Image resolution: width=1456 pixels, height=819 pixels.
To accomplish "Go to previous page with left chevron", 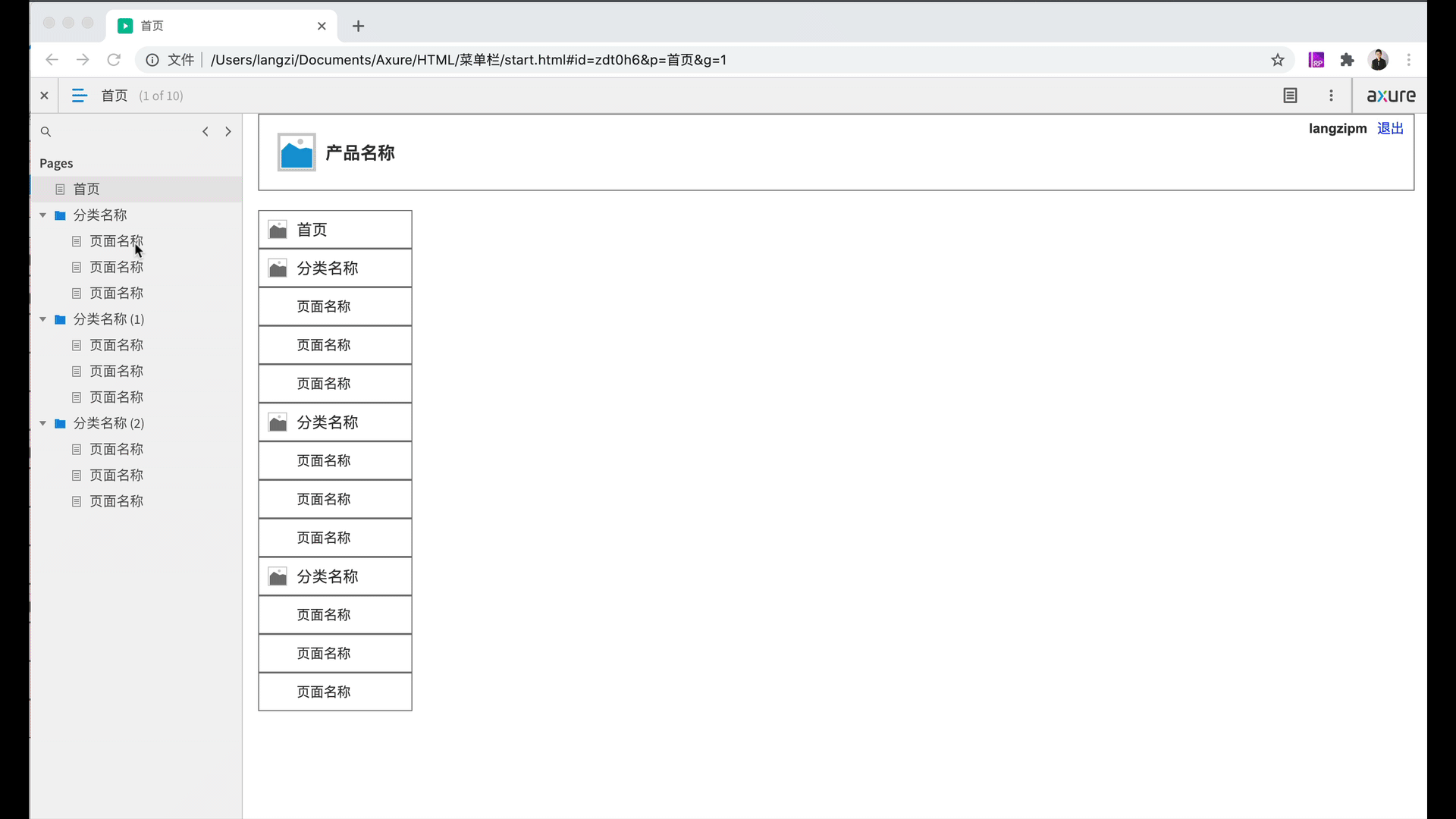I will (205, 132).
